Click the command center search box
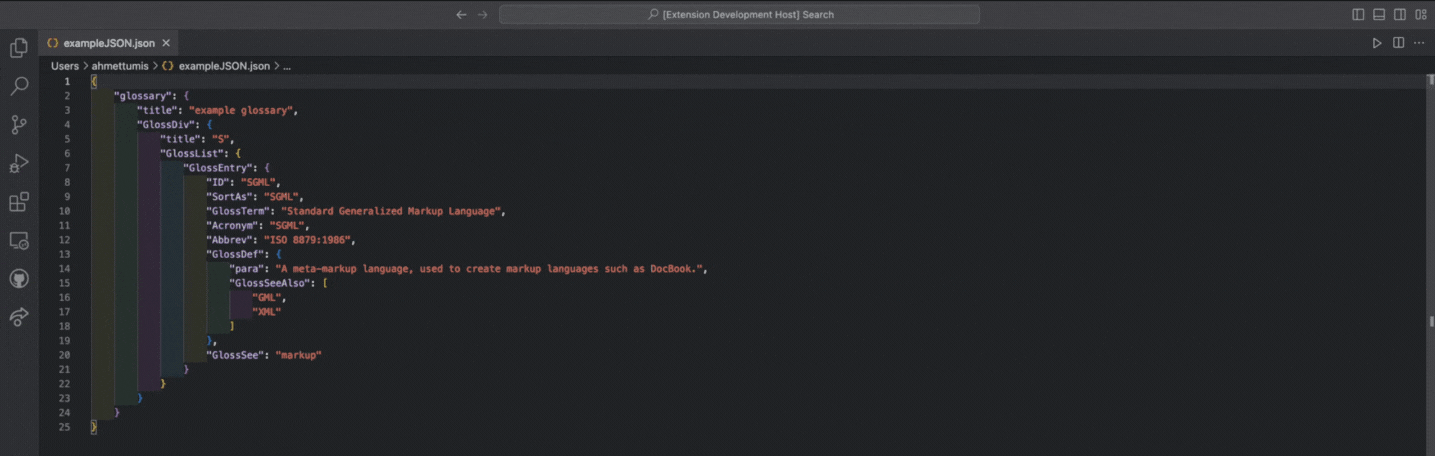 coord(739,14)
